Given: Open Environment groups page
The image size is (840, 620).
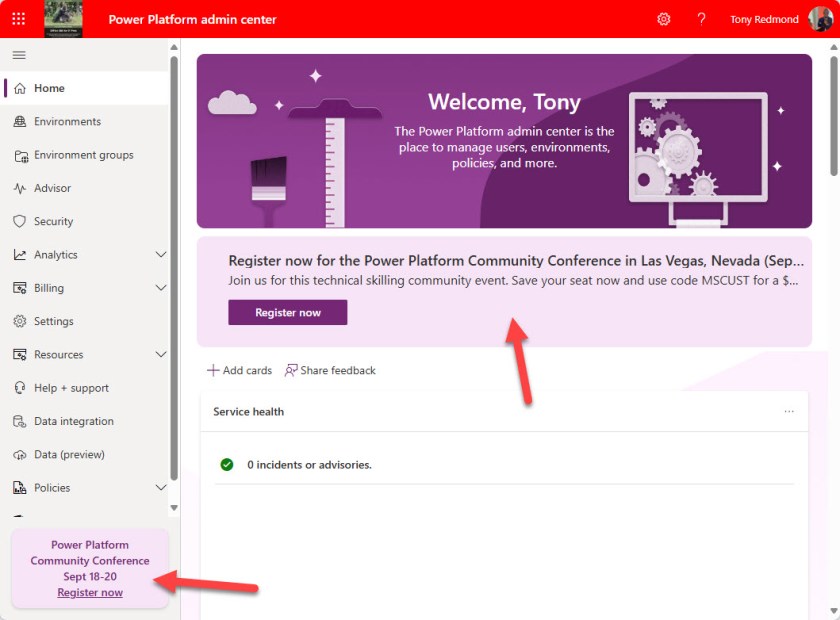Looking at the screenshot, I should point(84,155).
